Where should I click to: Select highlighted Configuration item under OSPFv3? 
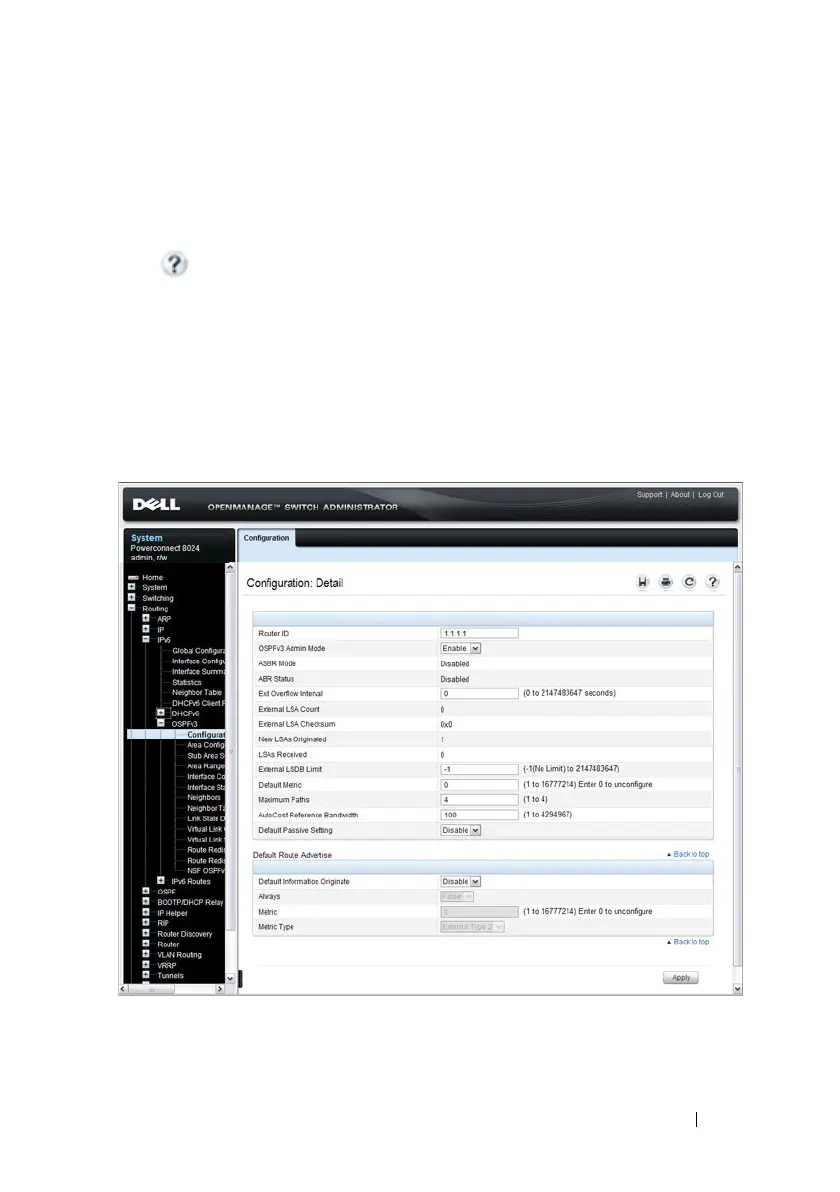(x=206, y=735)
